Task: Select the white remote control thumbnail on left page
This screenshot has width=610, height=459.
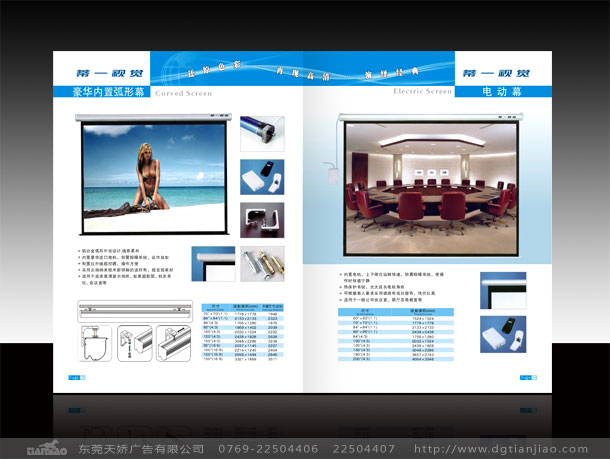Action: 262,176
